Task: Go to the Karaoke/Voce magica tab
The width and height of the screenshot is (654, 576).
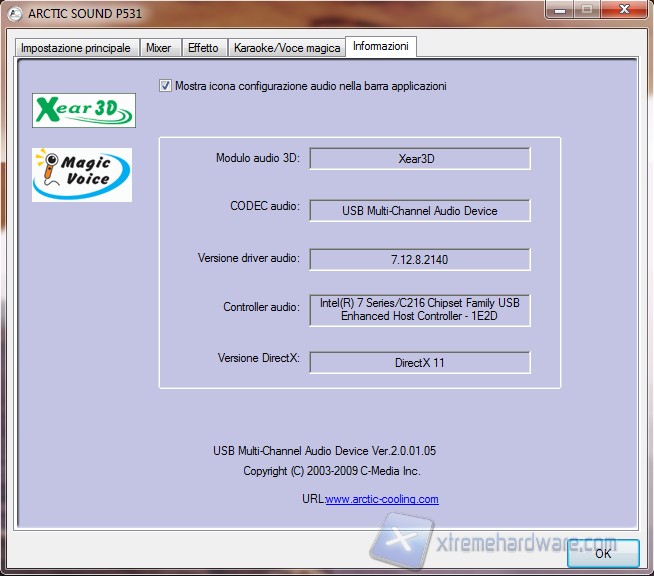Action: [286, 48]
